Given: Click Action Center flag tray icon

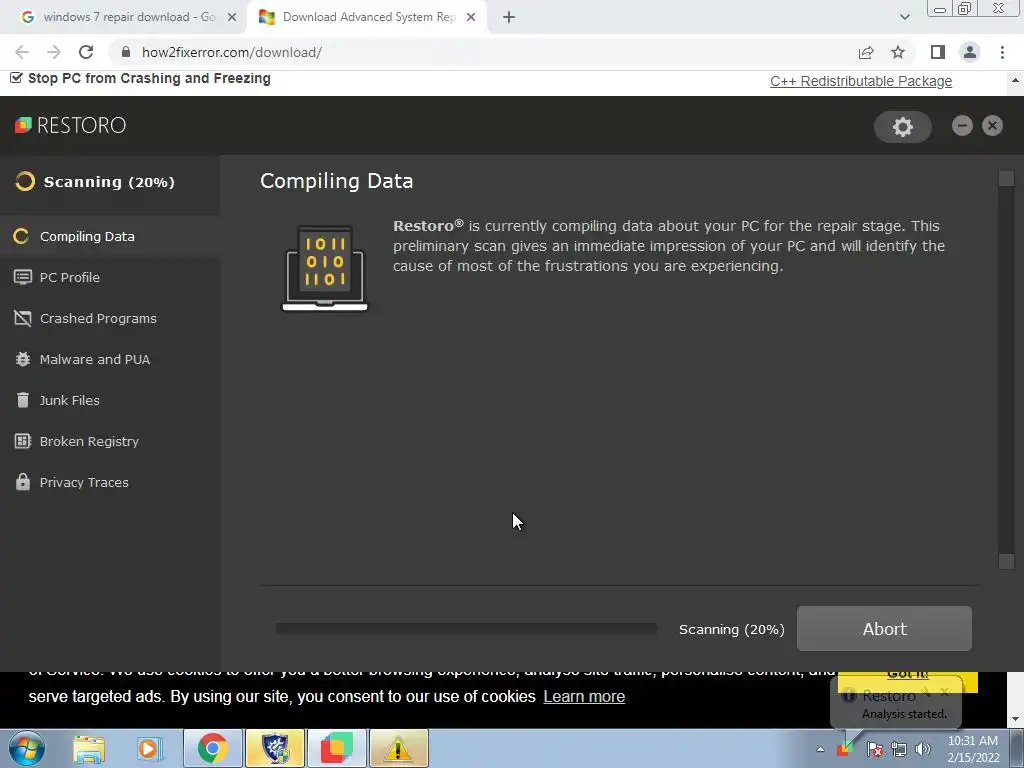Looking at the screenshot, I should [x=874, y=750].
